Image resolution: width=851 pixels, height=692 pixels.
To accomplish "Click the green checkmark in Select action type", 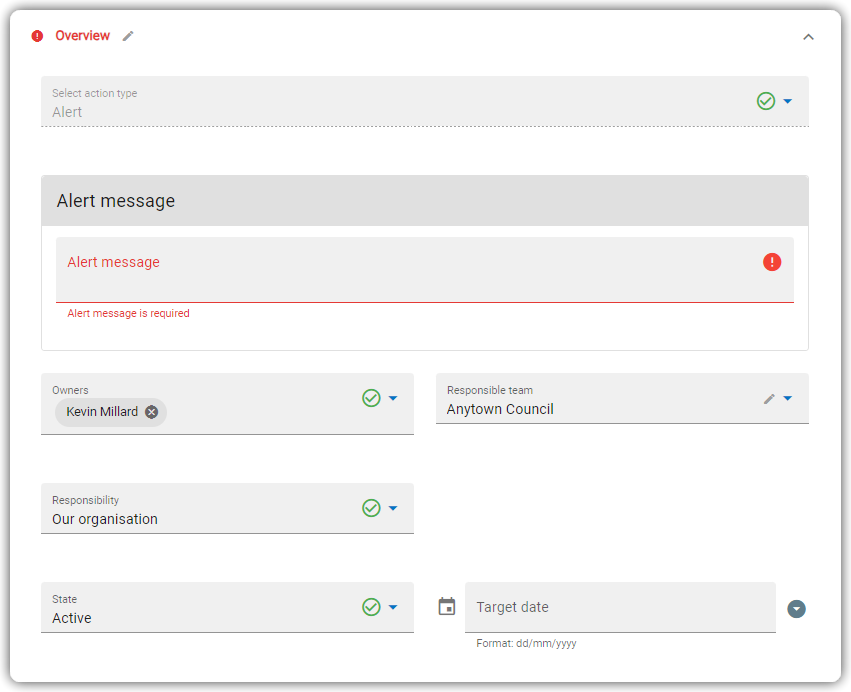I will click(x=766, y=101).
